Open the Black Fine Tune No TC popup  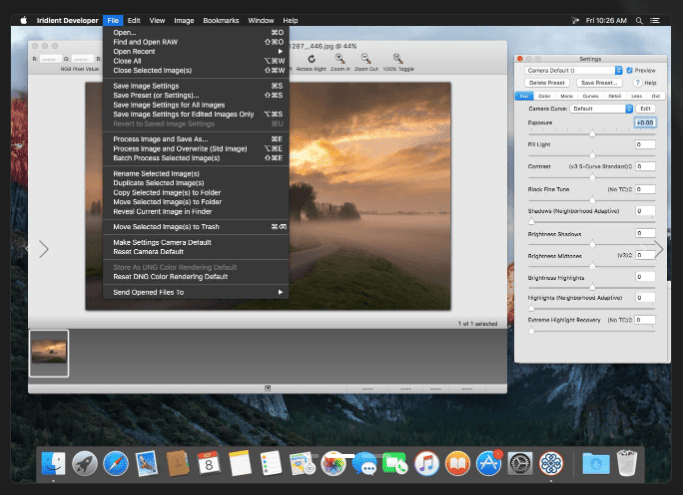point(620,189)
